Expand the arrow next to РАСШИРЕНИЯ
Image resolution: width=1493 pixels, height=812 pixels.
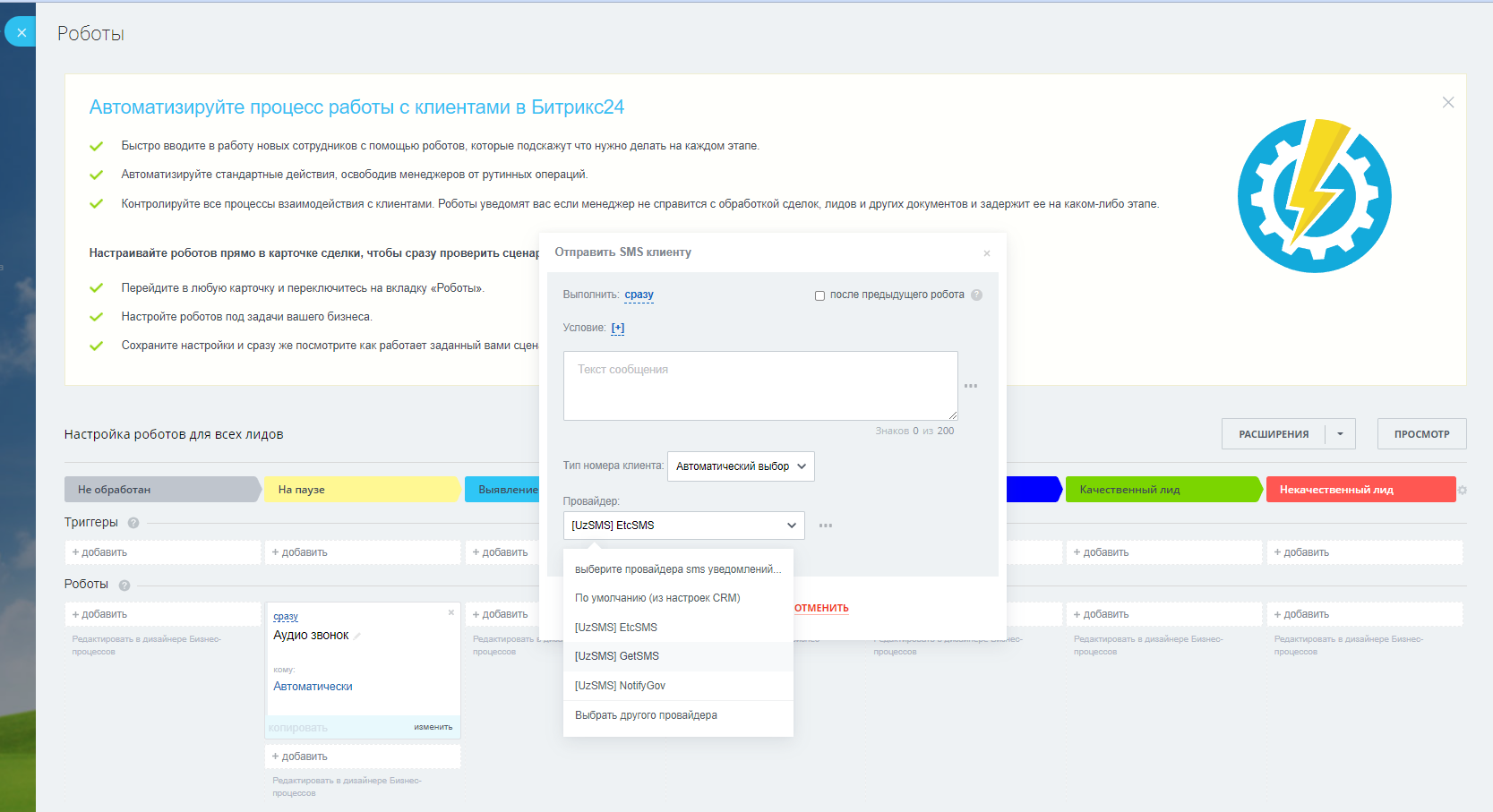1340,434
